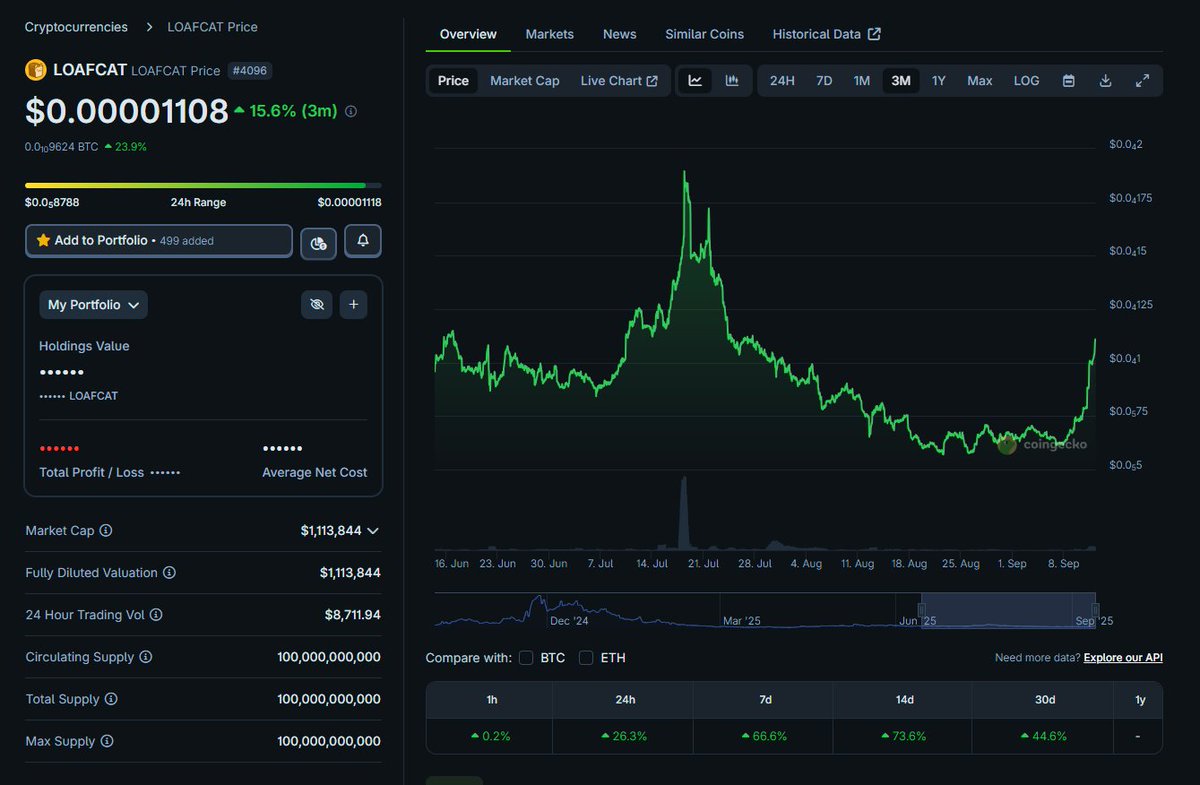Click the volume spike bar in July
The image size is (1200, 785).
click(684, 513)
